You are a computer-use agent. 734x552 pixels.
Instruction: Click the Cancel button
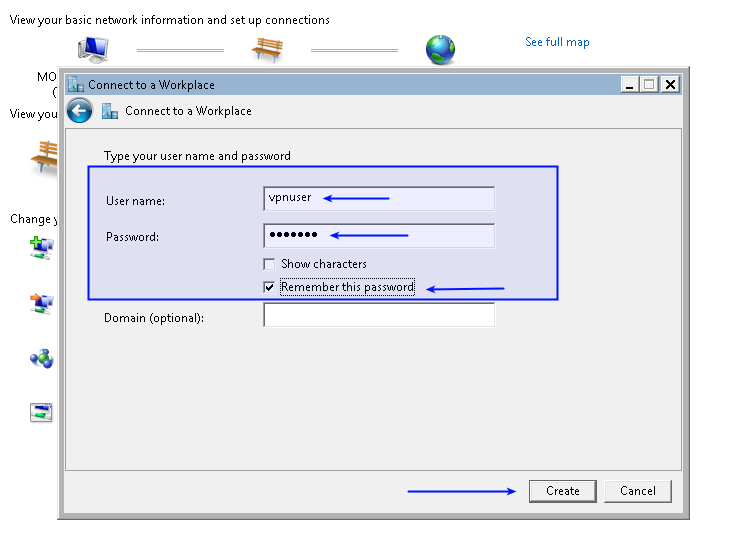click(x=637, y=491)
